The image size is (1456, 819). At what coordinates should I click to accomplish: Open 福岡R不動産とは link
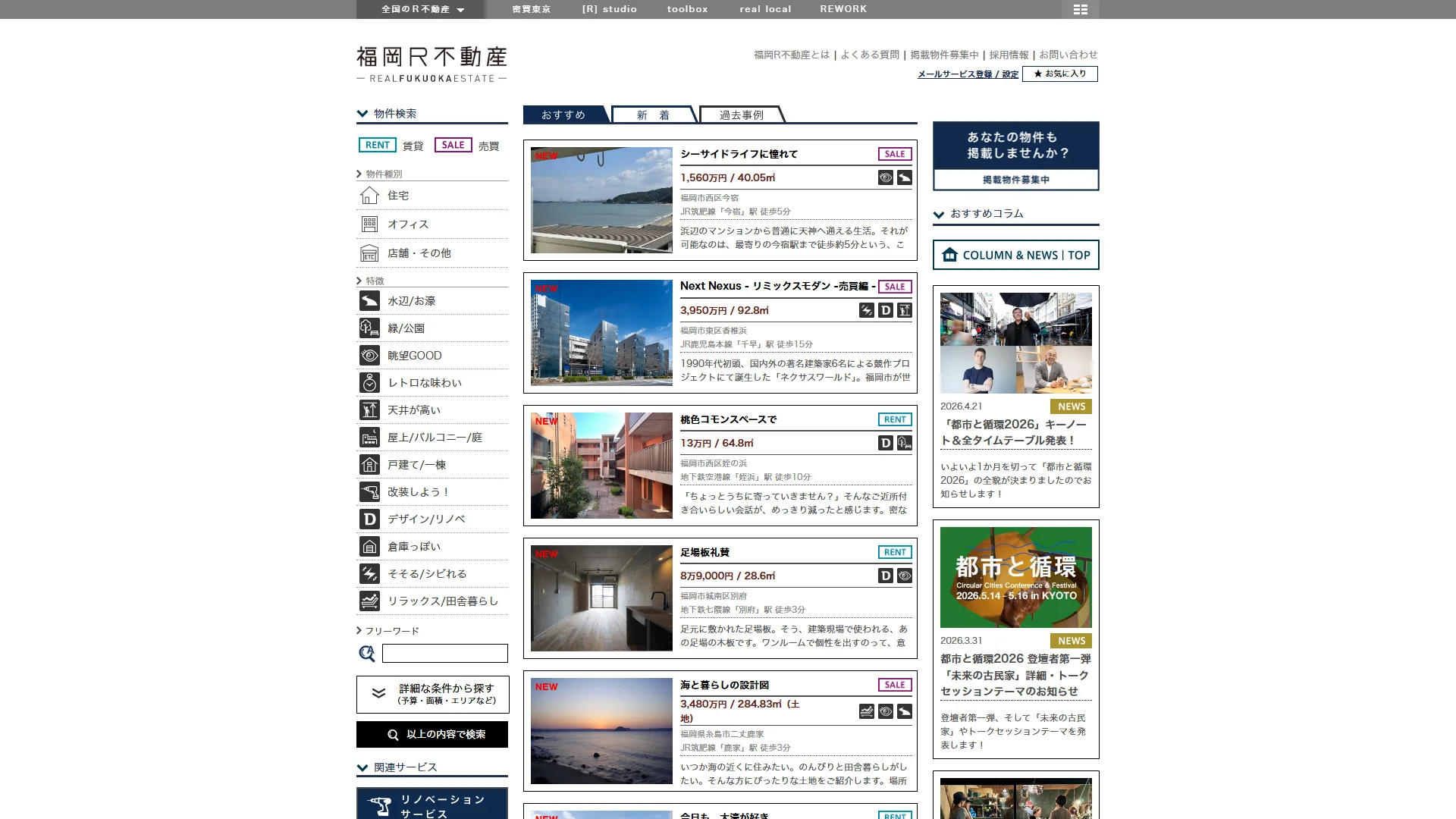(x=792, y=55)
